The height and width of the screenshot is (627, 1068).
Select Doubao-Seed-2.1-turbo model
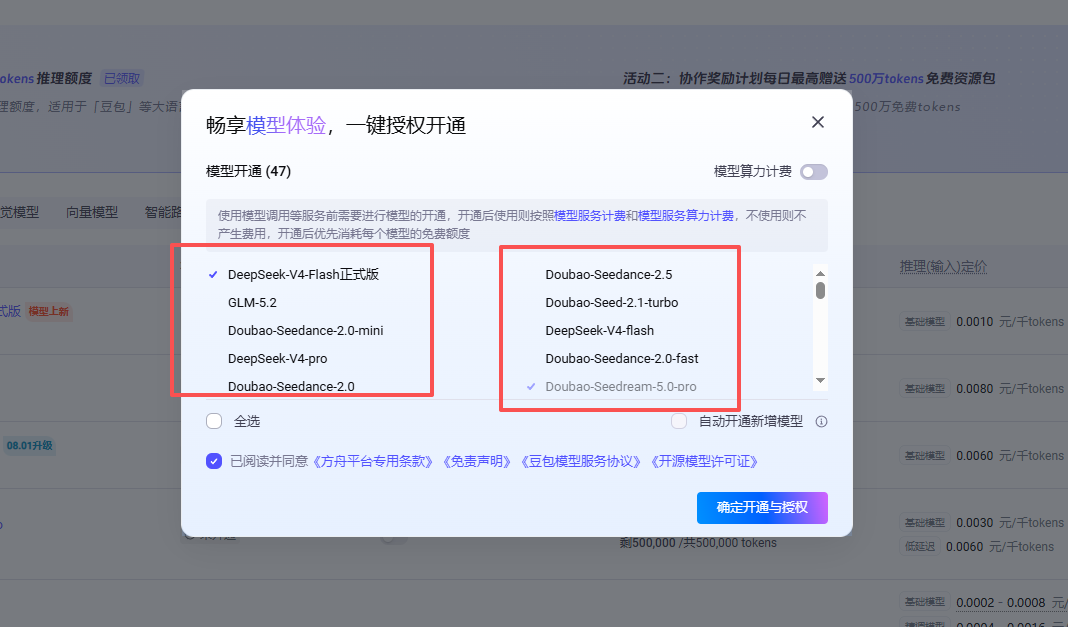point(612,302)
